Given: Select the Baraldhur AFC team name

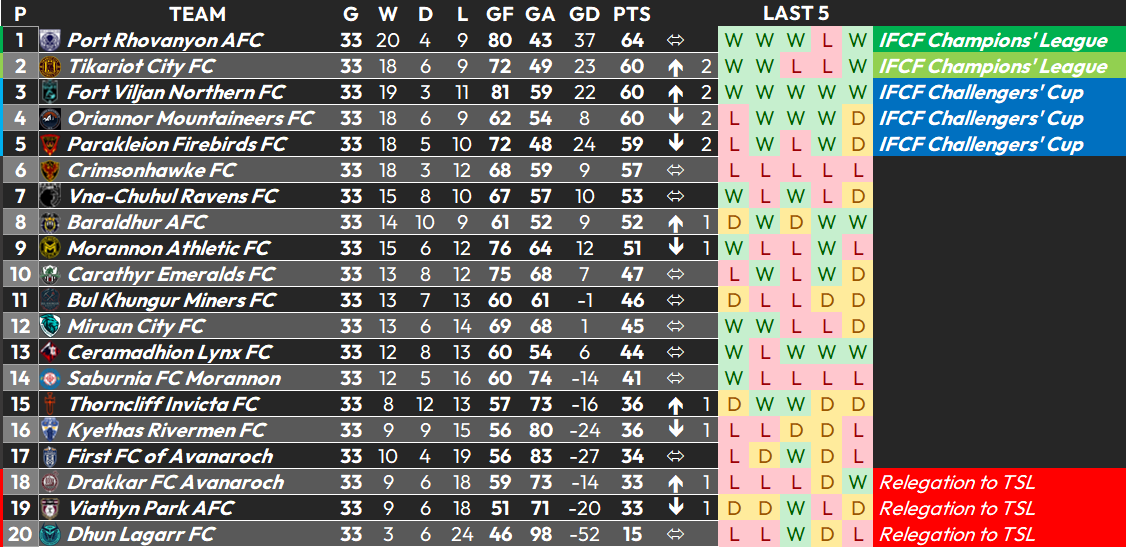Looking at the screenshot, I should click(x=136, y=223).
